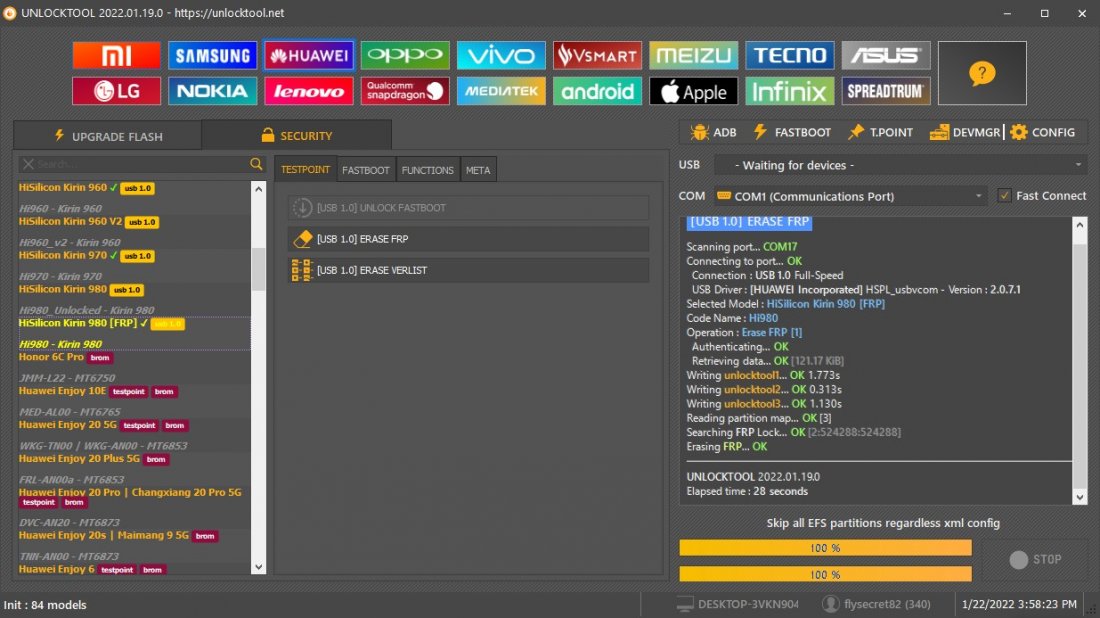
Task: Open the Fastboot tool in toolbar
Action: (792, 133)
